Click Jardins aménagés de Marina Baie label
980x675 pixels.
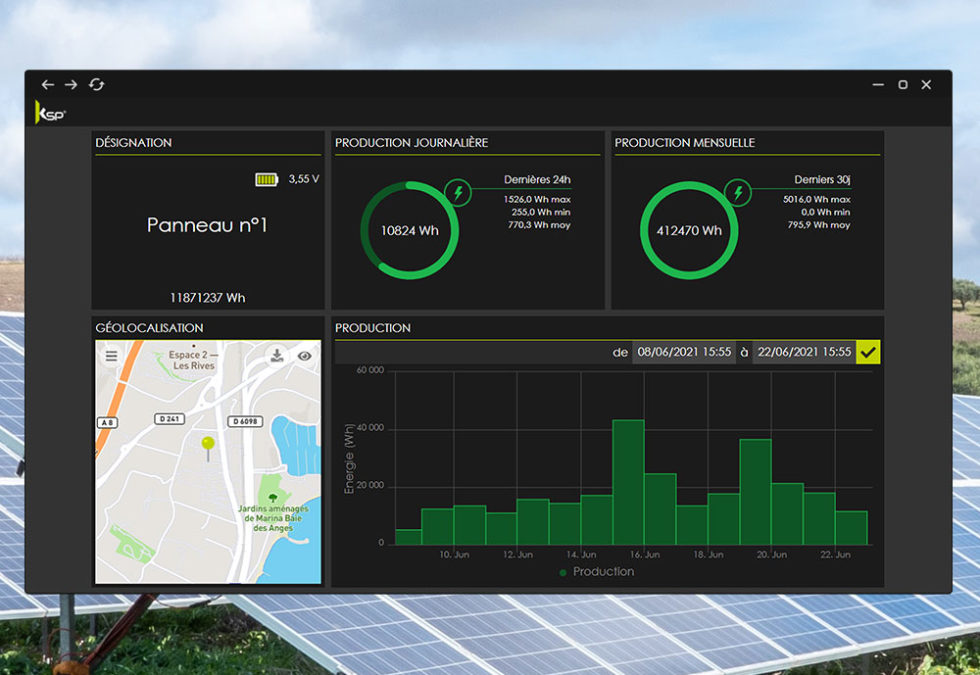tap(273, 518)
